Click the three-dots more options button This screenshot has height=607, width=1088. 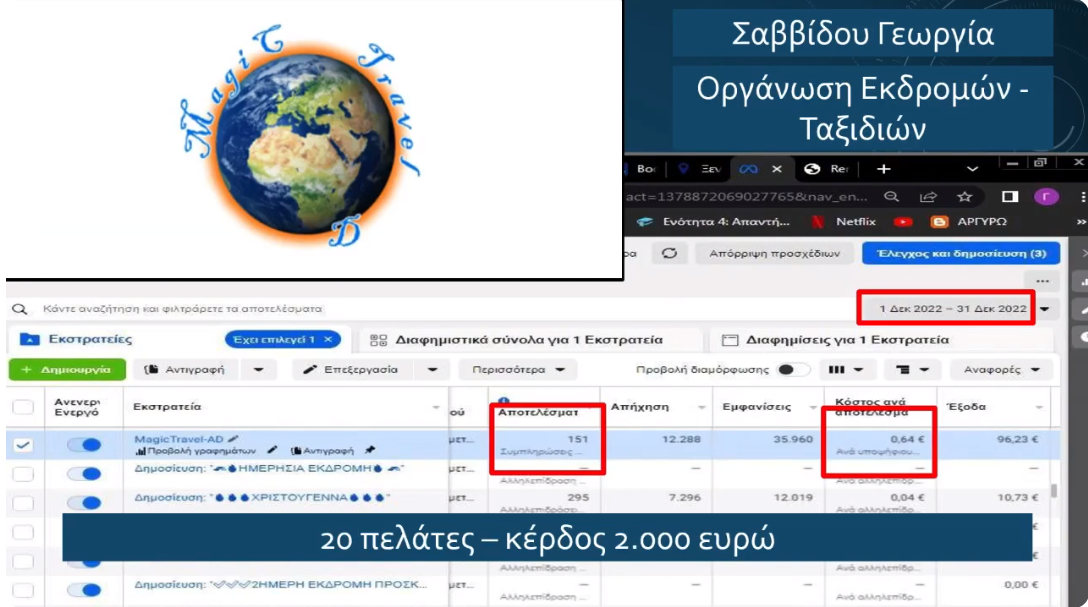tap(1044, 282)
